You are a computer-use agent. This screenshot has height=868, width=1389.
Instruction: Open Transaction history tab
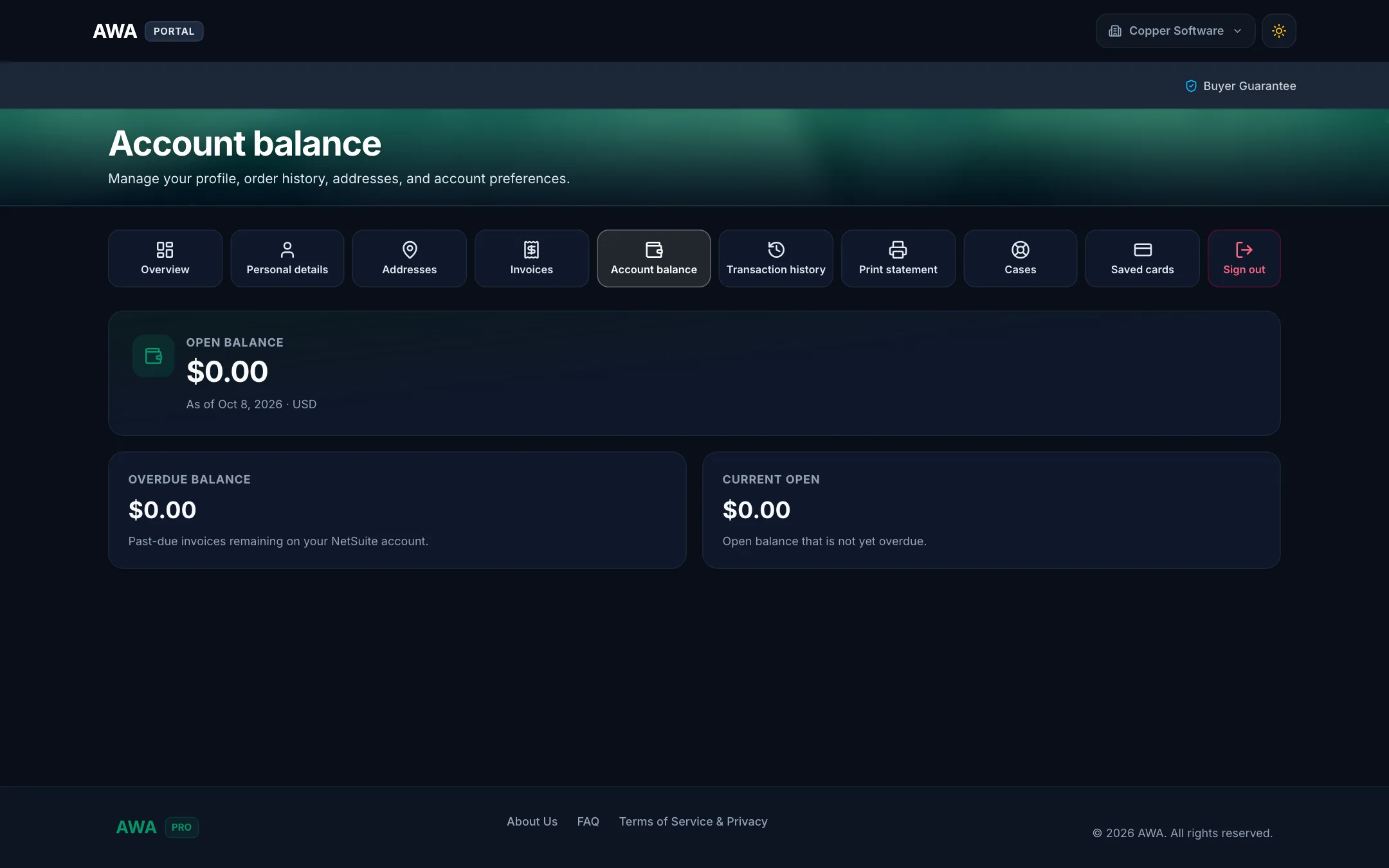pos(776,258)
